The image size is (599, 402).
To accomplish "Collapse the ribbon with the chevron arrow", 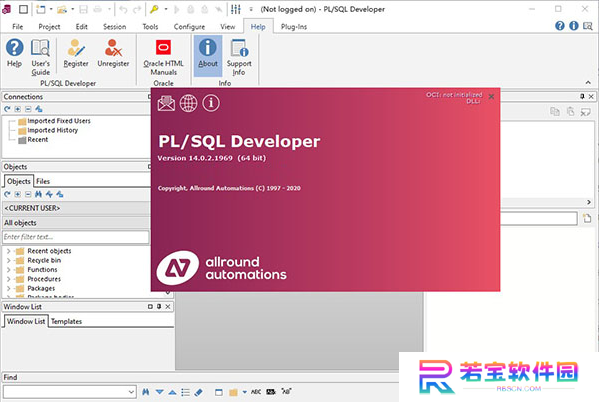I will [588, 83].
